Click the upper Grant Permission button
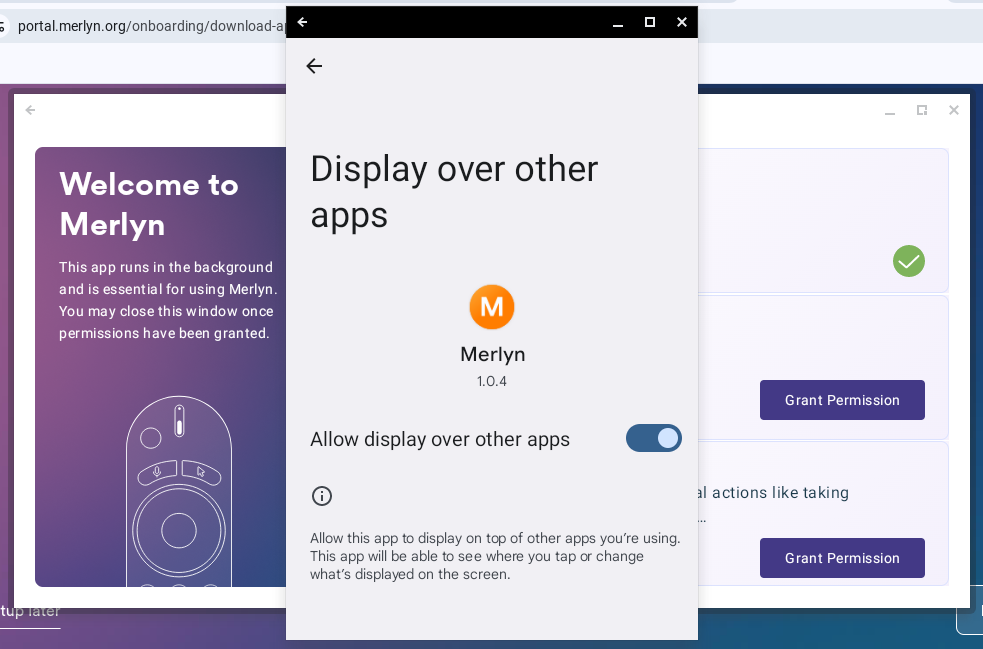Image resolution: width=983 pixels, height=649 pixels. tap(842, 400)
